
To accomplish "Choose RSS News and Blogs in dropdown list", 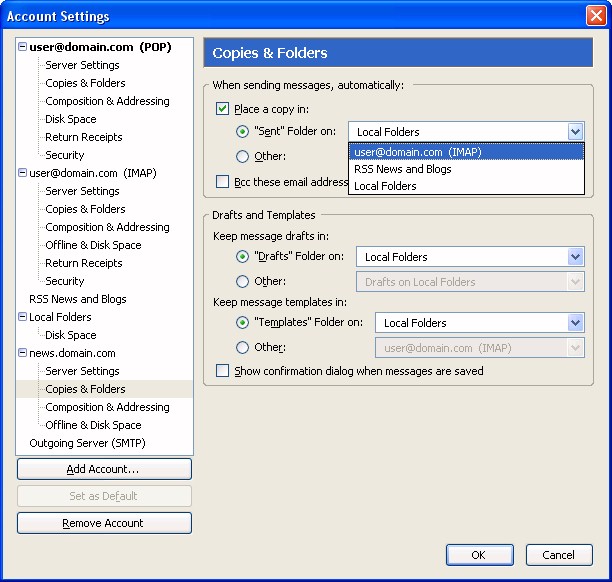I will [x=466, y=169].
